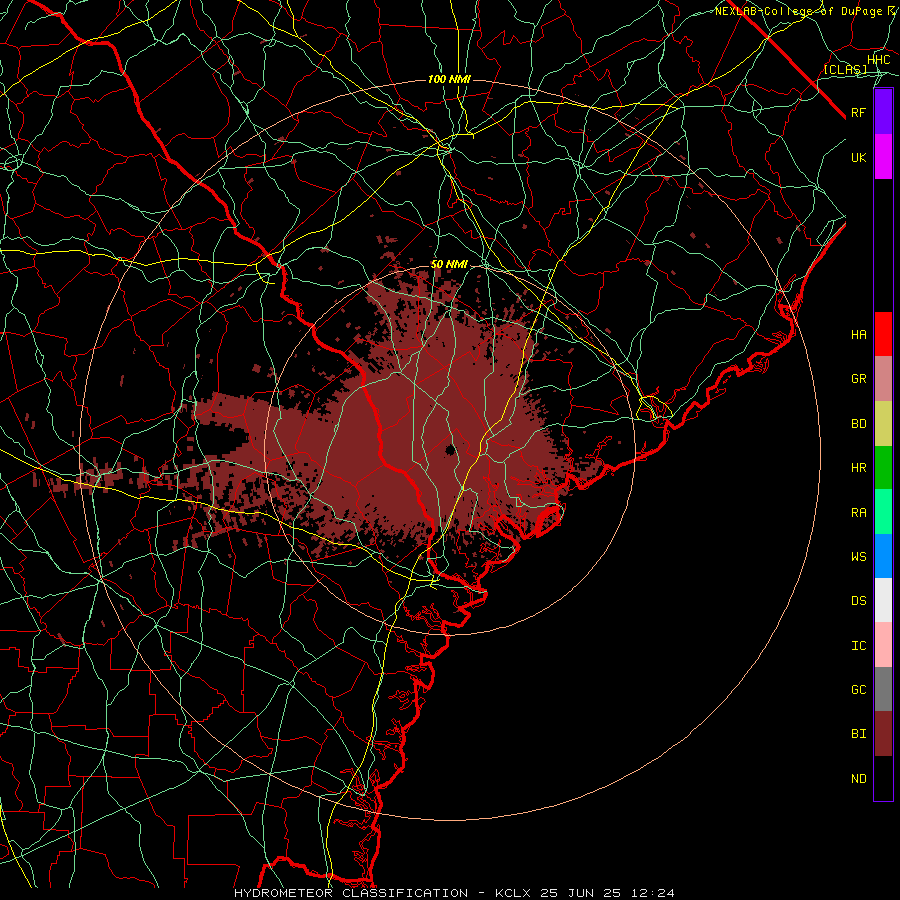The height and width of the screenshot is (900, 900).
Task: Click the 50 NMI range ring label
Action: [449, 264]
